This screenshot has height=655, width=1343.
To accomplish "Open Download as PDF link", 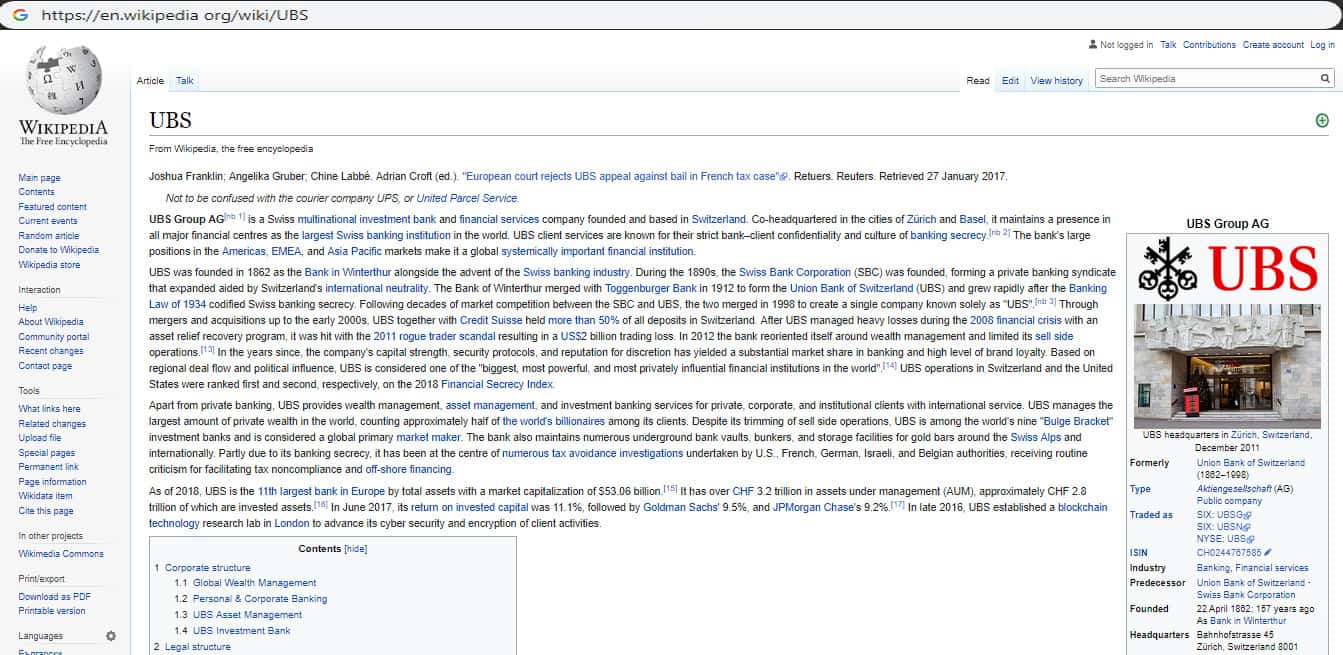I will tap(54, 597).
